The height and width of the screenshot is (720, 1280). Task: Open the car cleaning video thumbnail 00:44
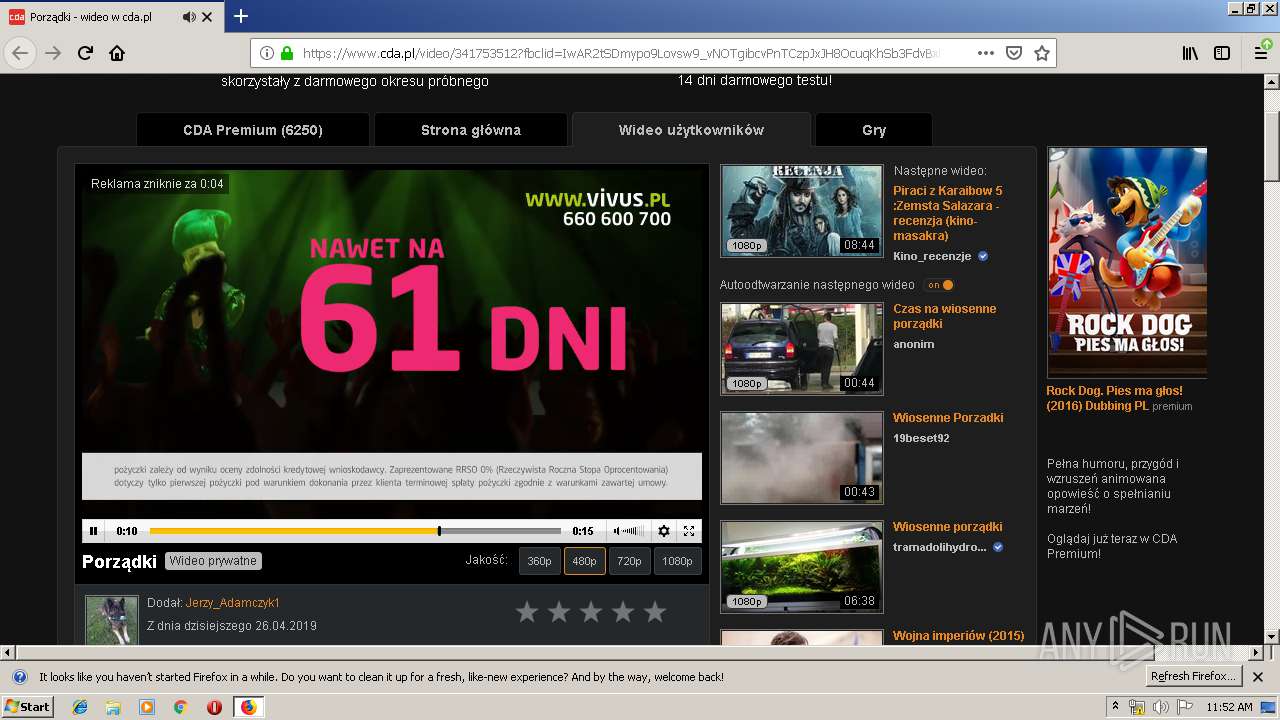802,349
